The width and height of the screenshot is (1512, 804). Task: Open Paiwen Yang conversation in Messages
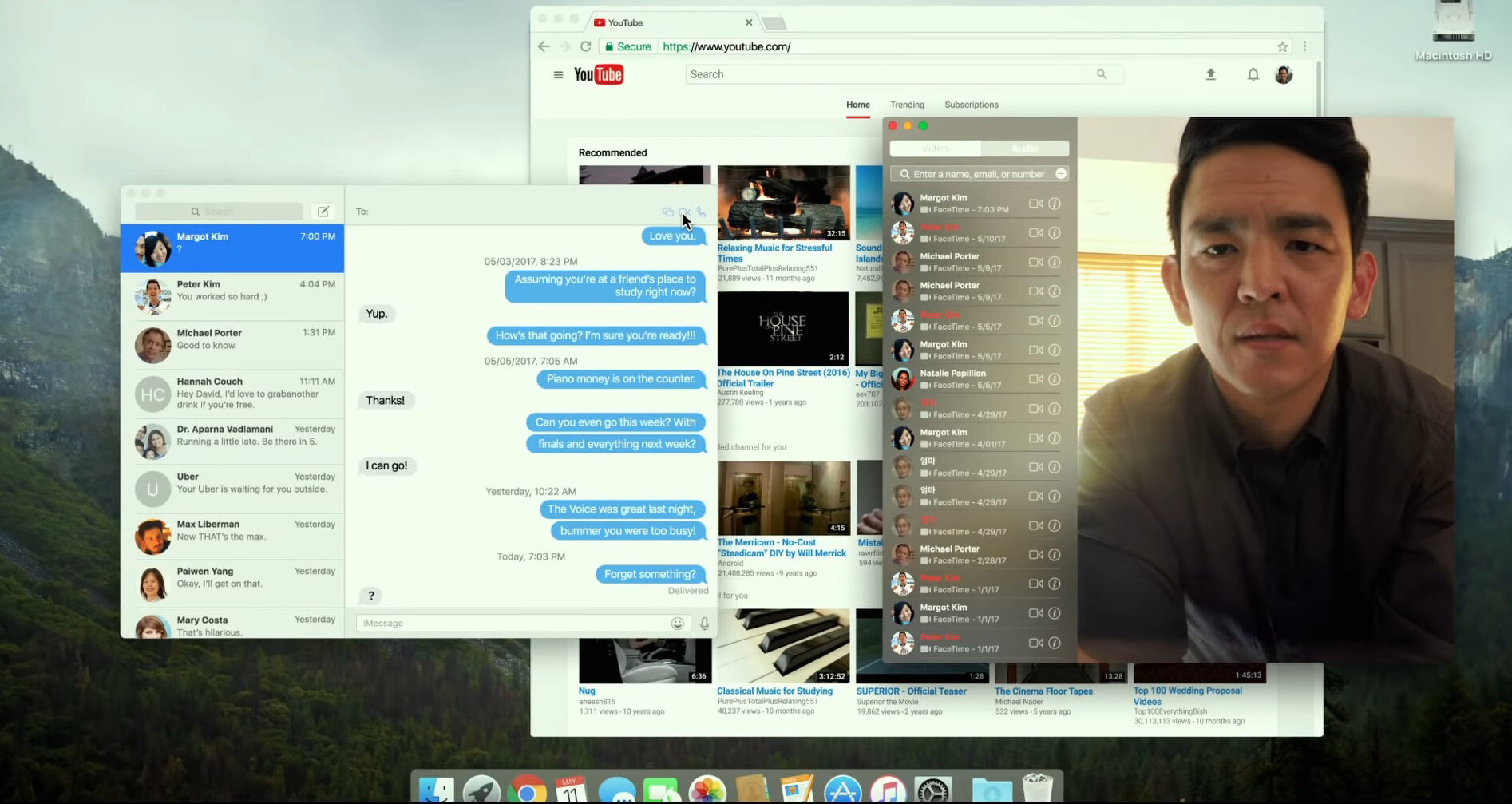tap(232, 584)
